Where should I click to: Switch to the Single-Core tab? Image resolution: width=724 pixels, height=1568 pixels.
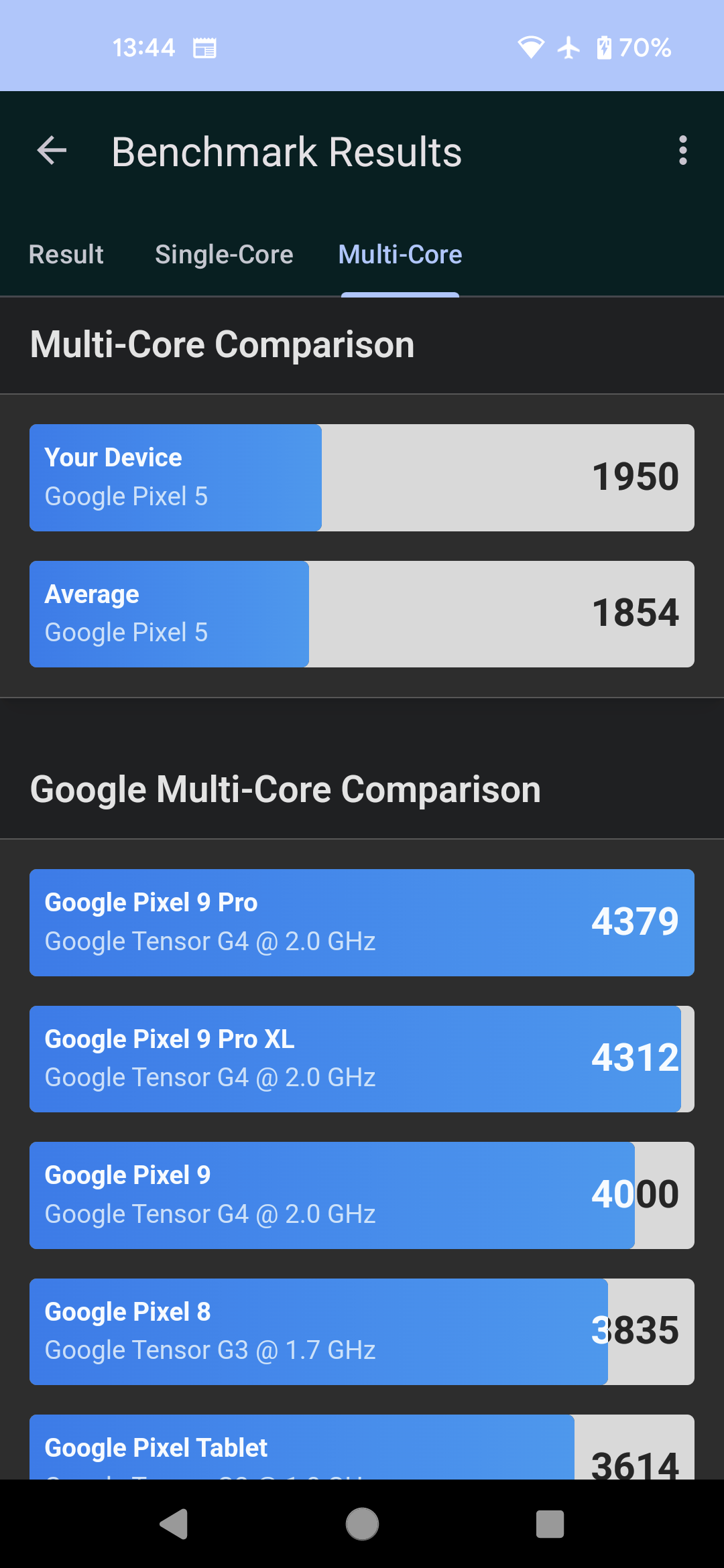224,255
